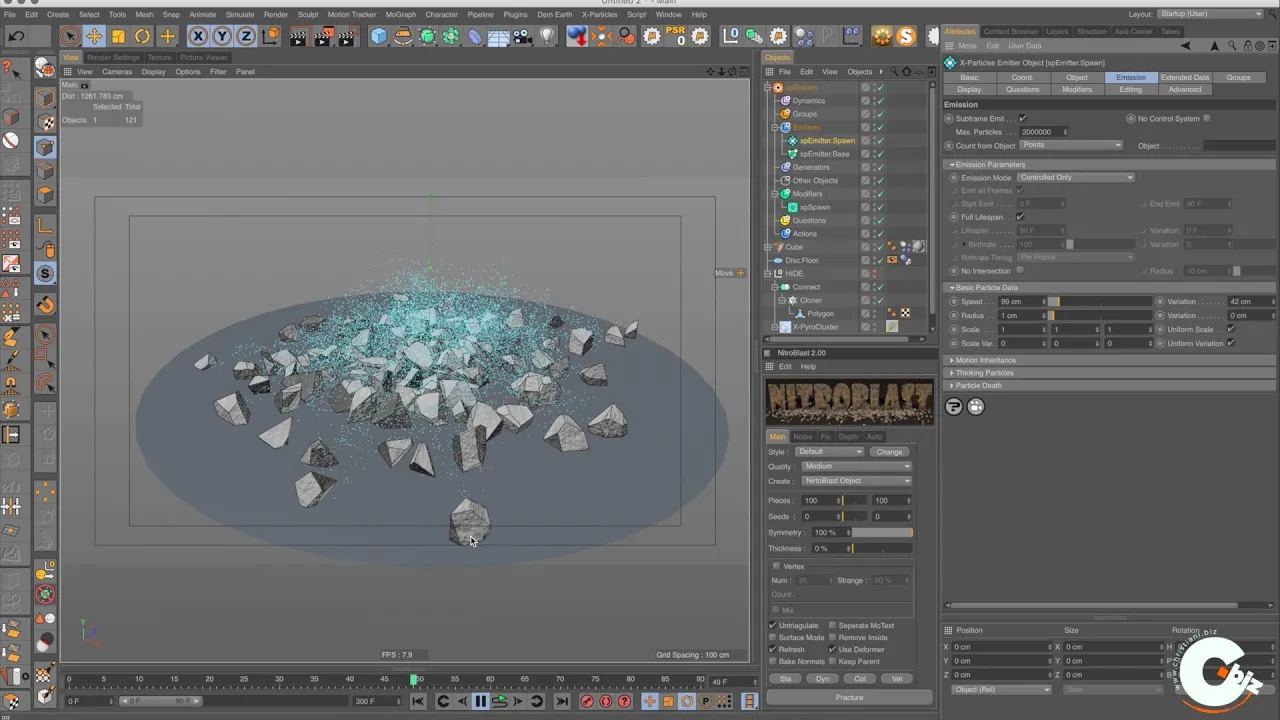
Task: Open Create NitroBlast Object dropdown
Action: pyautogui.click(x=856, y=480)
